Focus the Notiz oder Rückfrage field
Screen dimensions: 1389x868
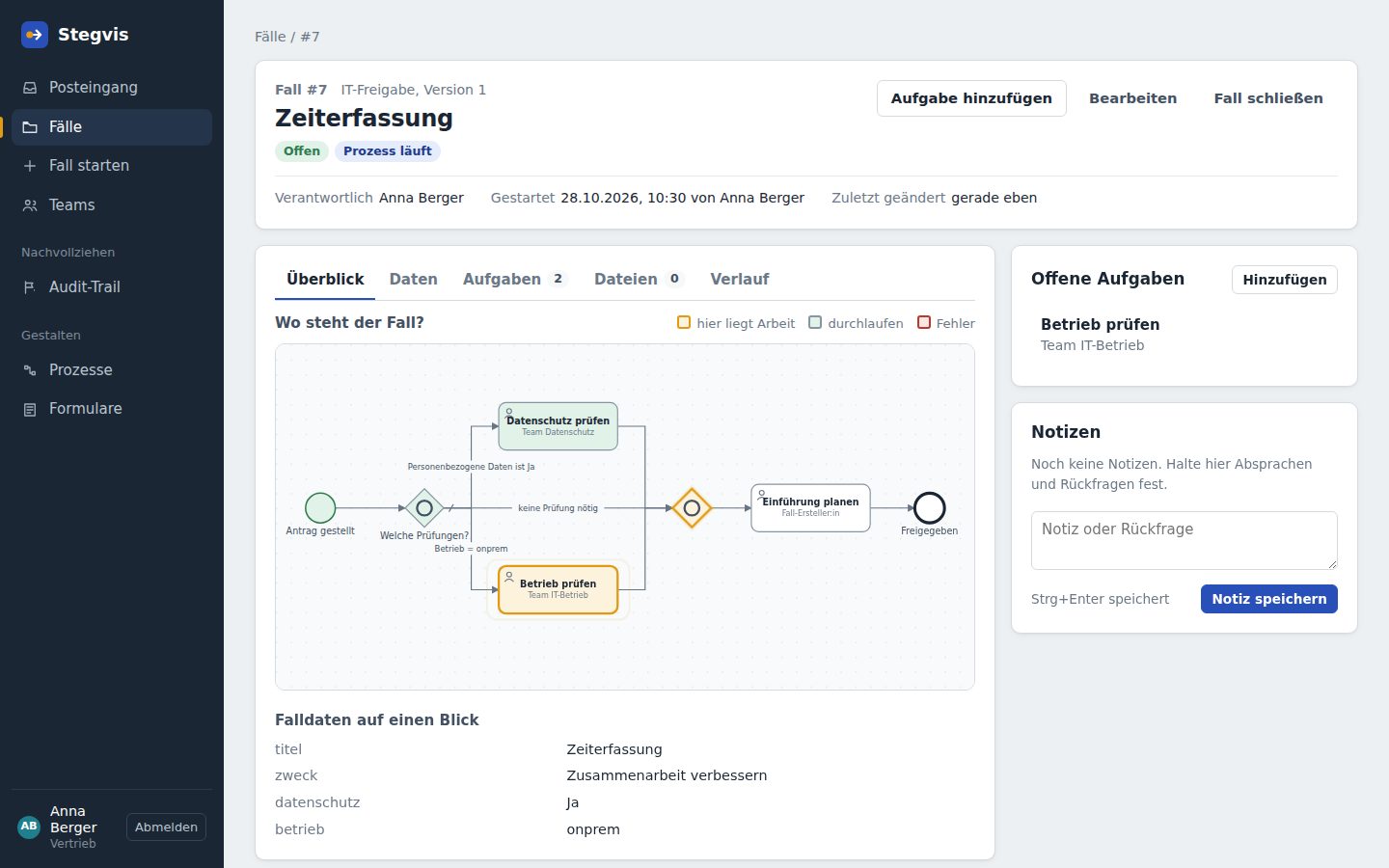coord(1185,540)
